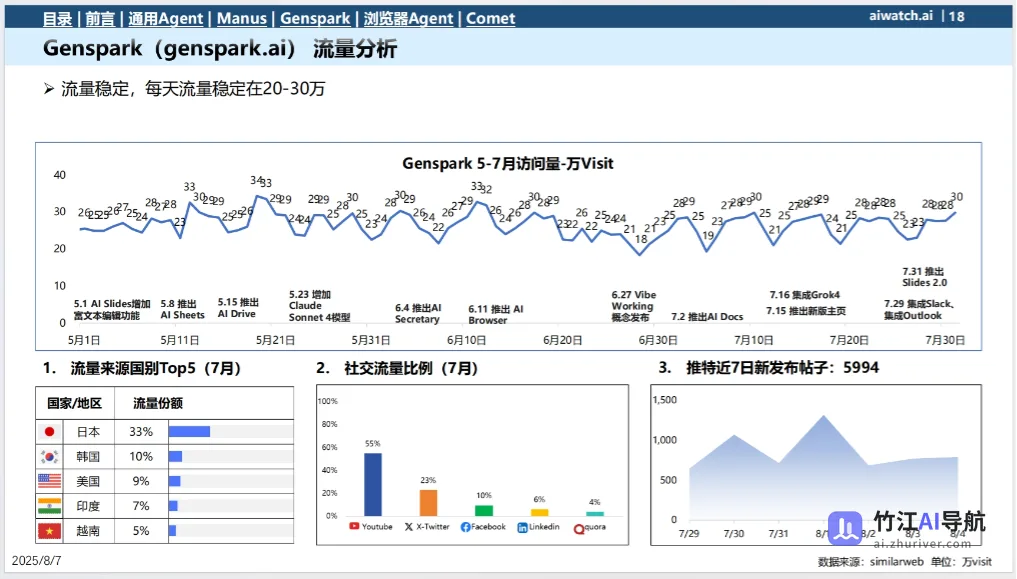Click the 5.23 Claude Sonnet 4 annotation
Viewport: 1017px width, 579px height.
pos(319,306)
